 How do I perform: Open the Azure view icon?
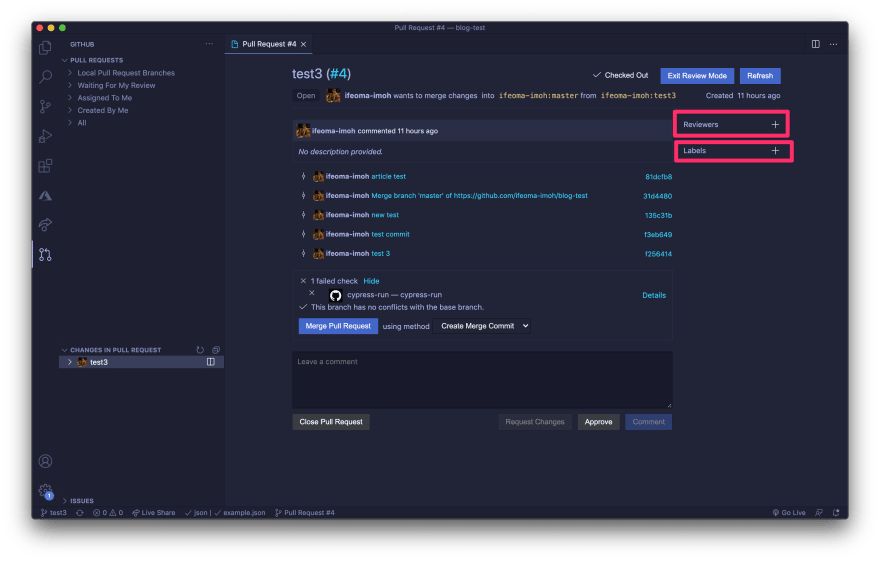45,195
